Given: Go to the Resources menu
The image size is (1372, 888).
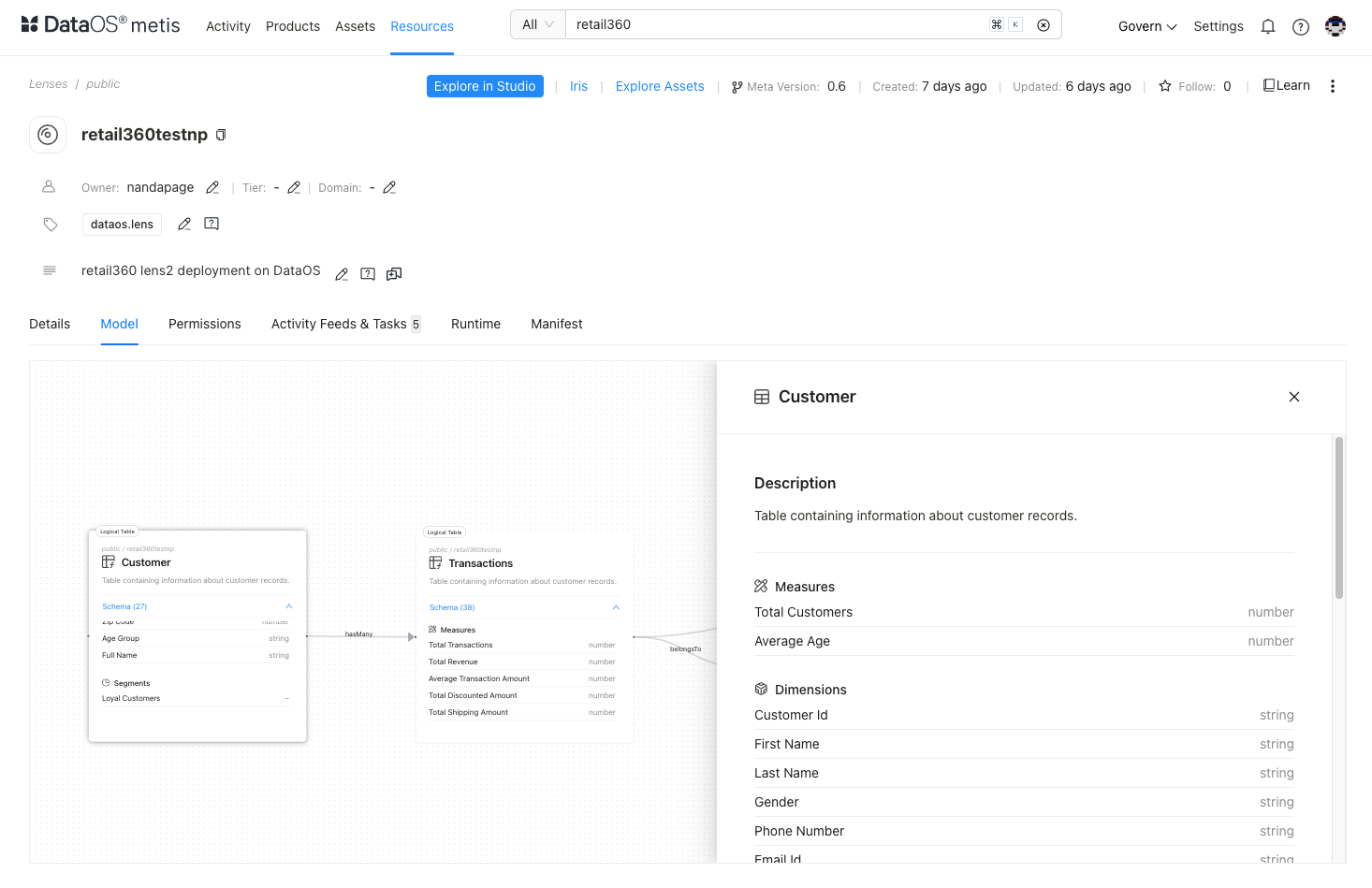Looking at the screenshot, I should (422, 26).
